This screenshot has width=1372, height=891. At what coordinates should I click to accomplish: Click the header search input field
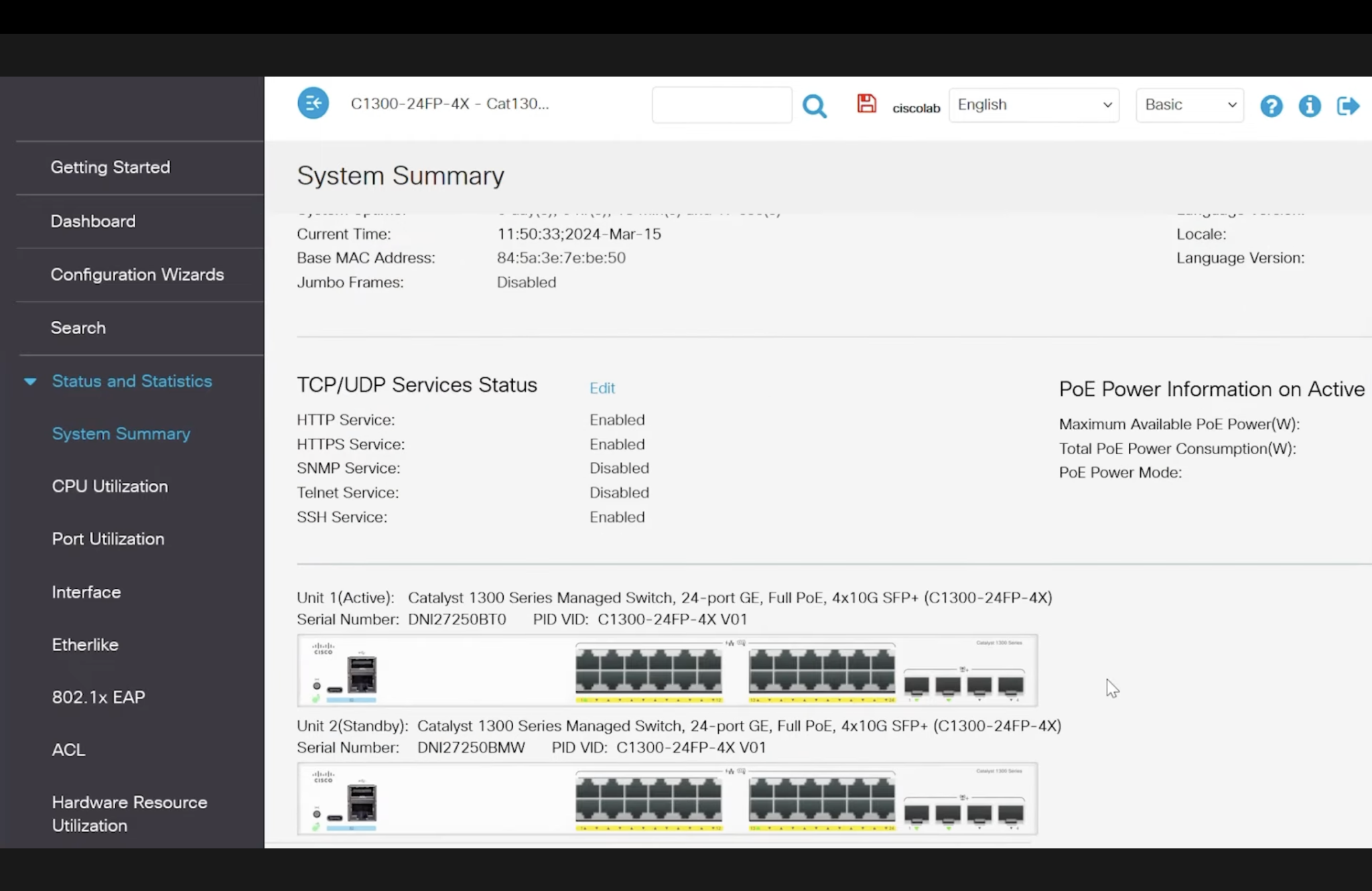click(x=722, y=105)
